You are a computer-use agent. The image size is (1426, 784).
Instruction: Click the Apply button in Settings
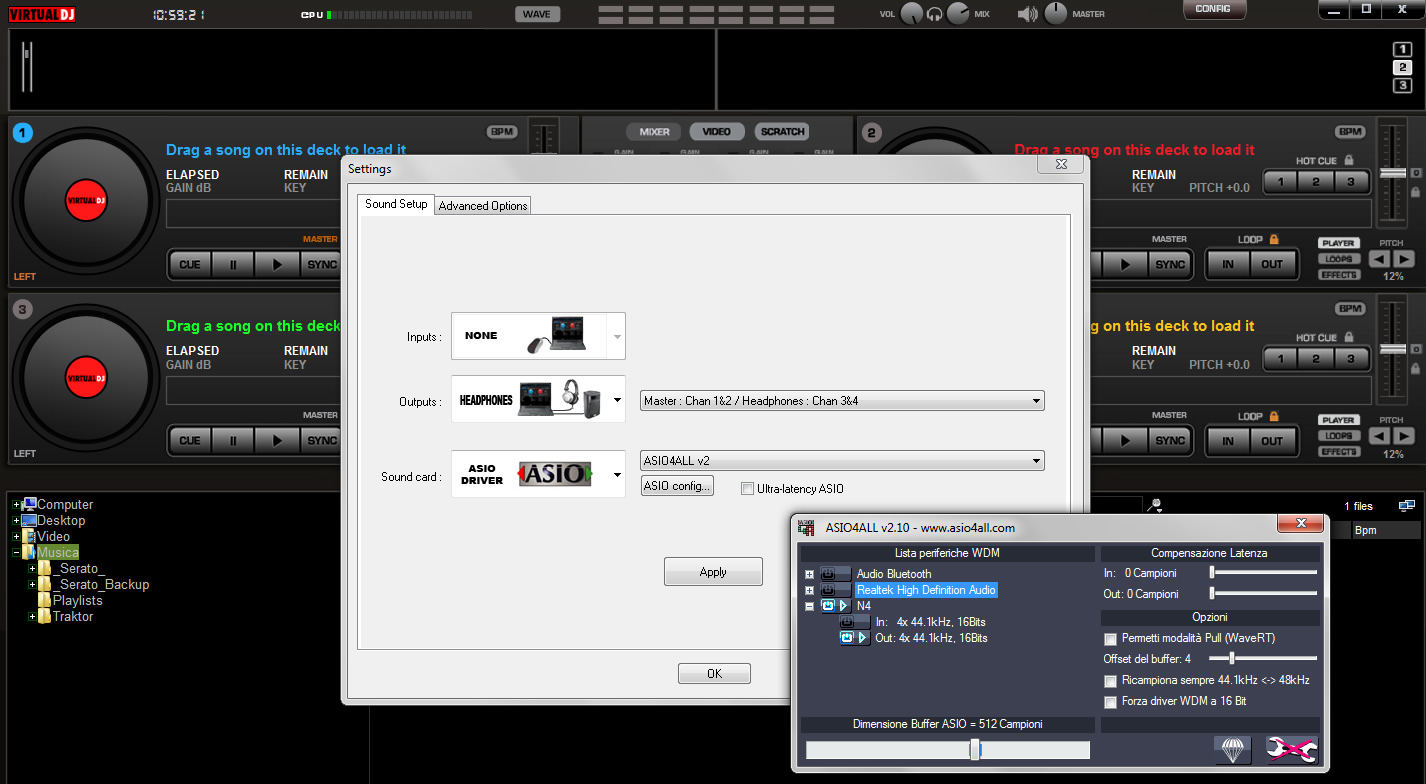coord(713,572)
